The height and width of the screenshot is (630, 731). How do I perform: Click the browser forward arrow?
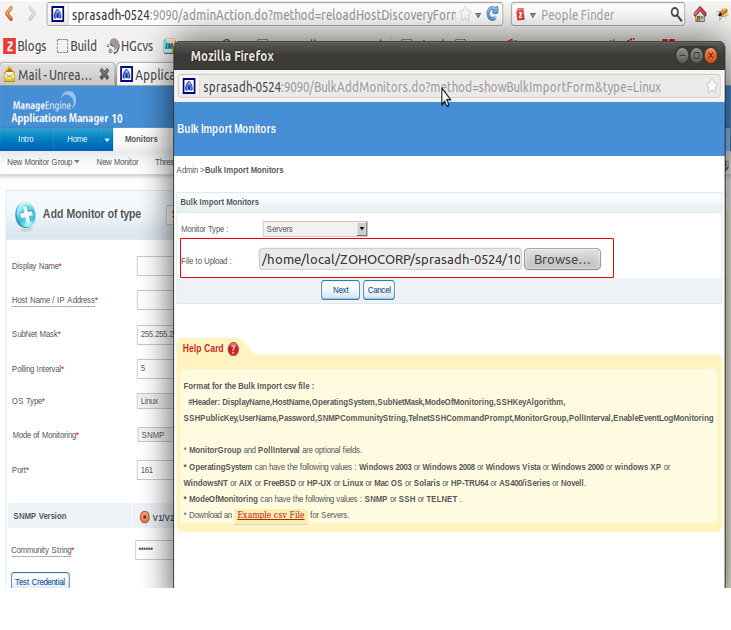[x=31, y=14]
